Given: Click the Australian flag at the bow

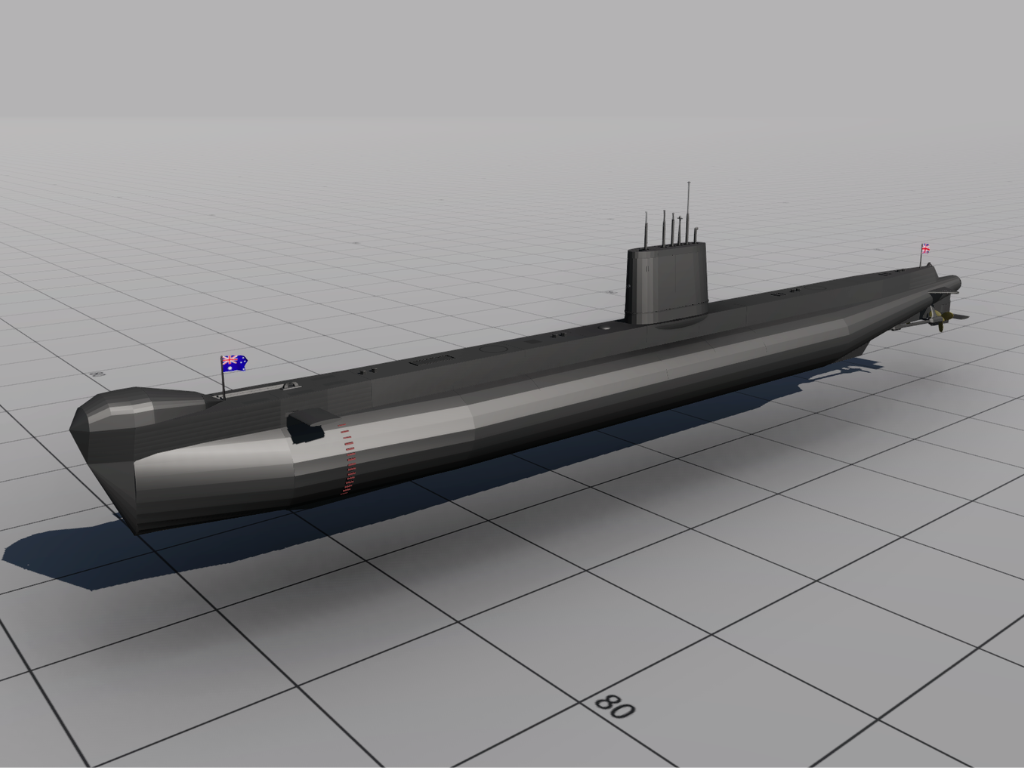Looking at the screenshot, I should [234, 363].
